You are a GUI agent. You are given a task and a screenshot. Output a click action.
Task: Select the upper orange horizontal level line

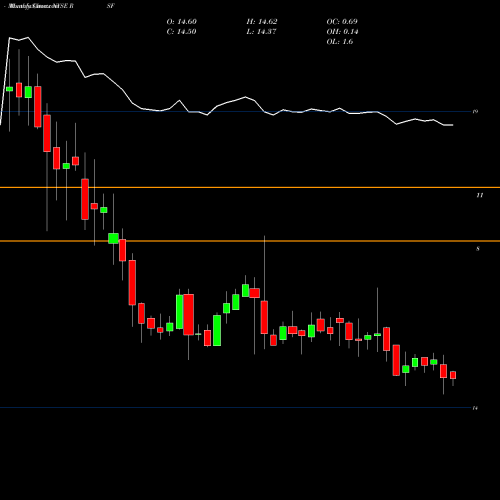tap(250, 187)
